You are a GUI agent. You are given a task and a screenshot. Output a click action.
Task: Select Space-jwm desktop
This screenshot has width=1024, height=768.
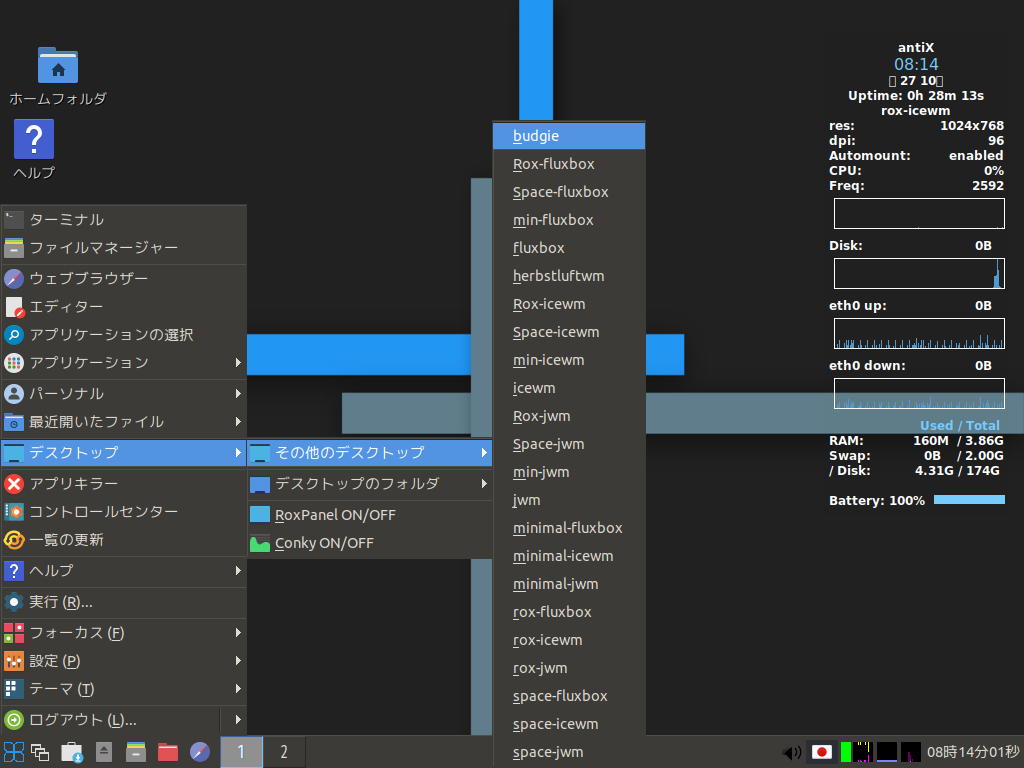click(x=569, y=444)
